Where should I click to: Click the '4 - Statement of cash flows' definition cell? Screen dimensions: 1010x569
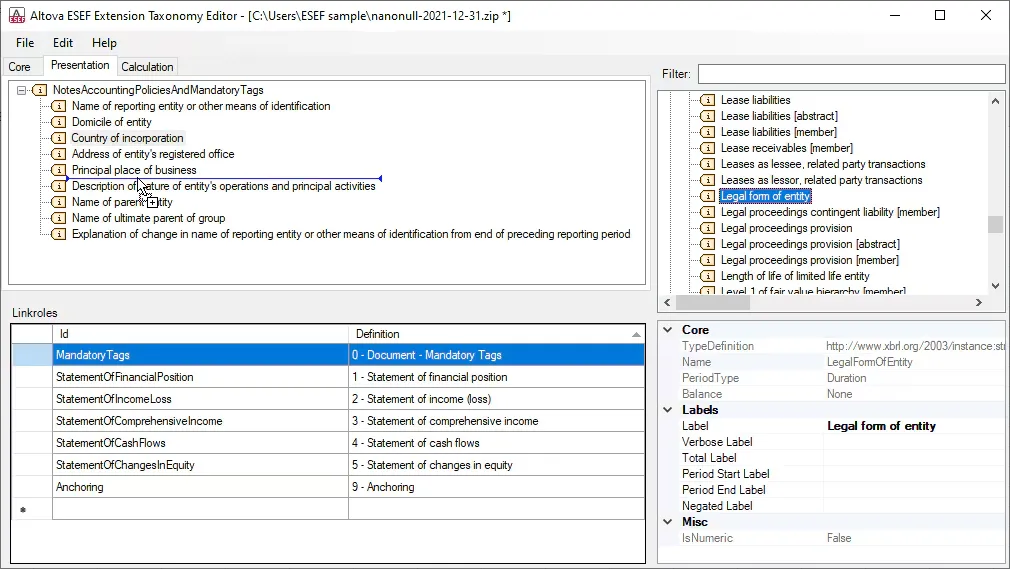[496, 443]
